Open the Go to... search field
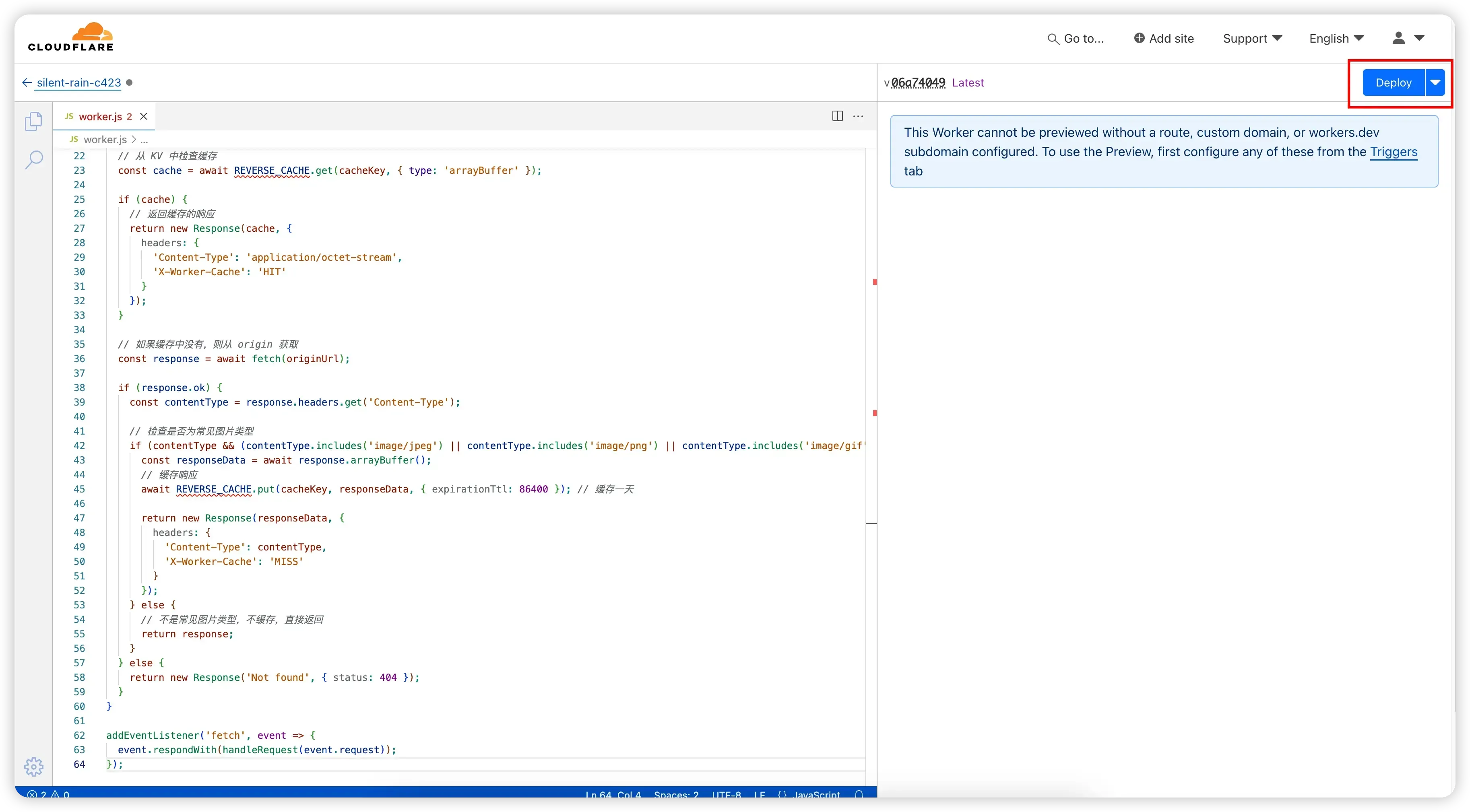 1076,38
